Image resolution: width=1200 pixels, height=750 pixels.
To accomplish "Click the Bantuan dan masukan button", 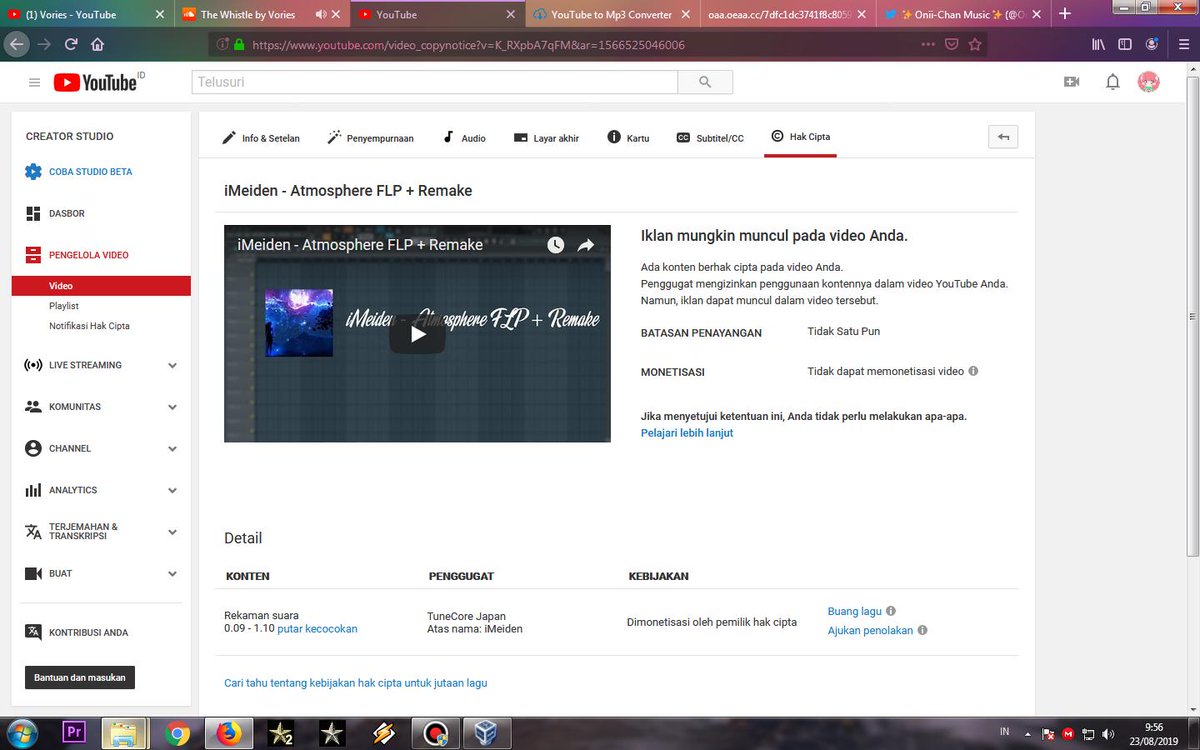I will pos(80,677).
